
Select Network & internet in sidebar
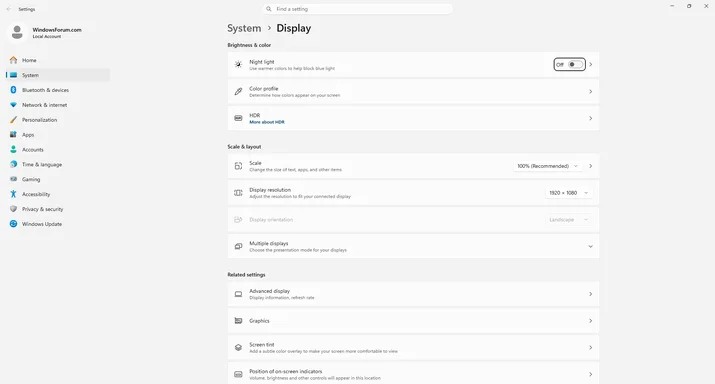pos(58,105)
